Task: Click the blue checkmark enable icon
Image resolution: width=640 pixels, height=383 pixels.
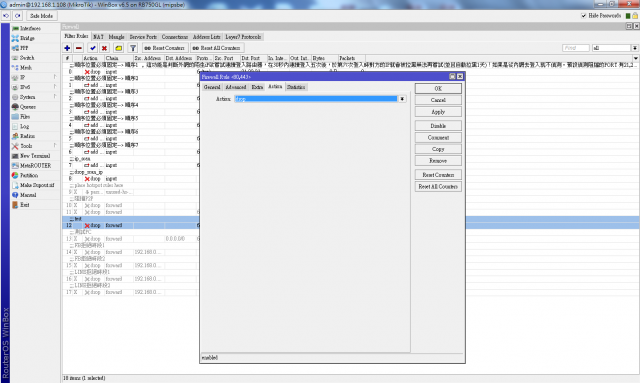Action: (93, 48)
